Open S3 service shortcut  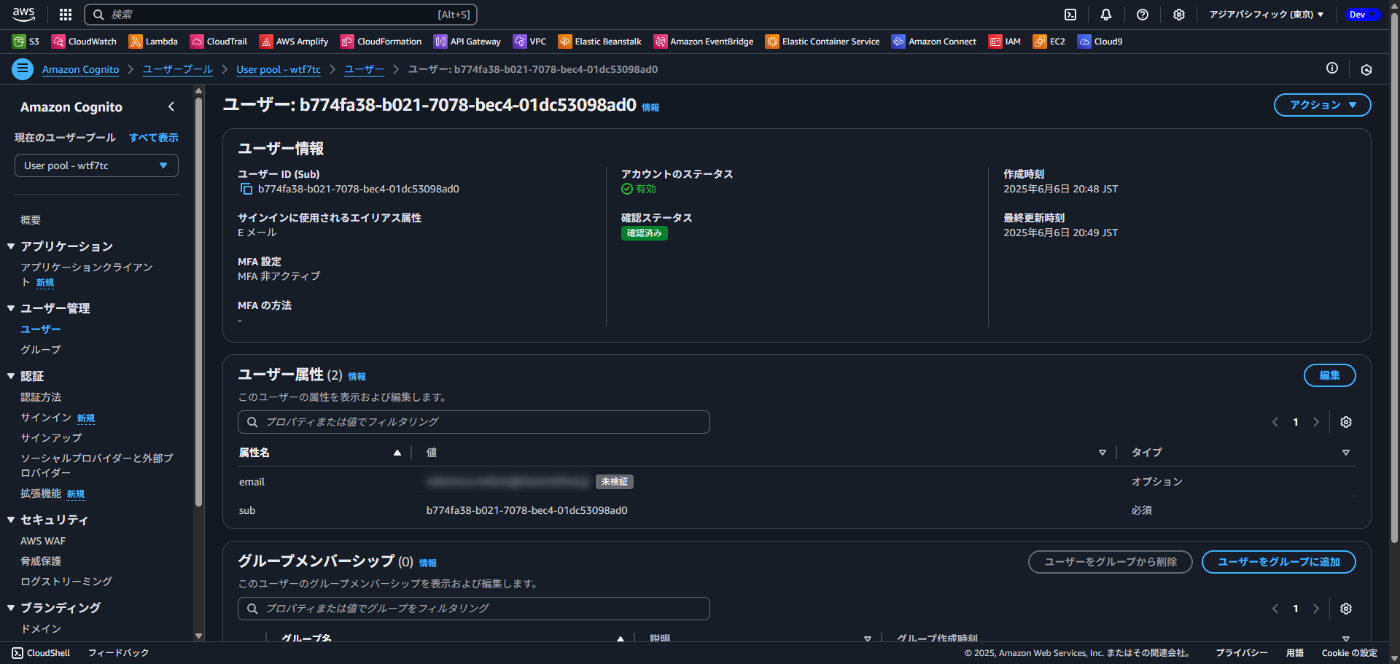[26, 42]
